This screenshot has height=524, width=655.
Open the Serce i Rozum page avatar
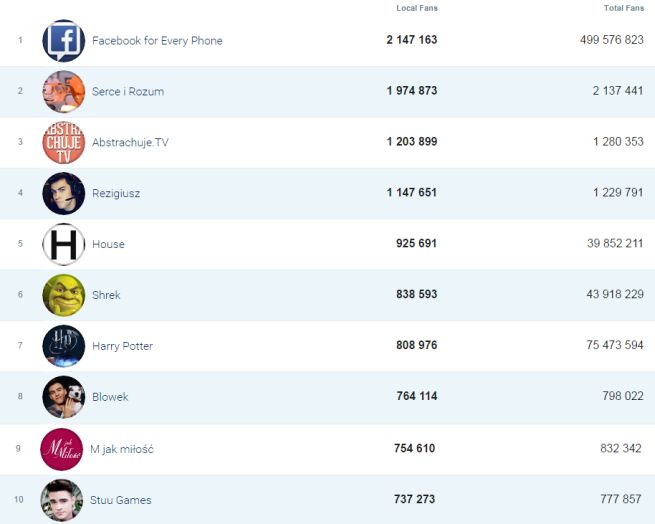pos(64,92)
